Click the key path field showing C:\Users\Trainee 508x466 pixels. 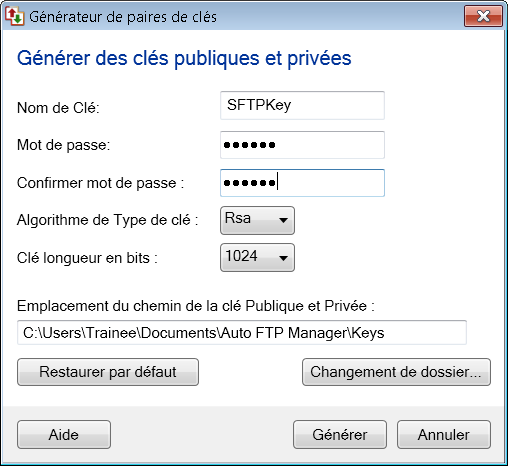[x=242, y=333]
